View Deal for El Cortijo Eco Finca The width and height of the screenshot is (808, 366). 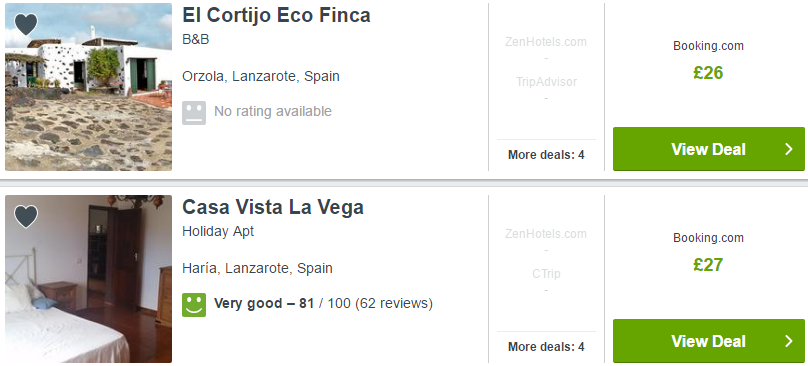point(709,149)
